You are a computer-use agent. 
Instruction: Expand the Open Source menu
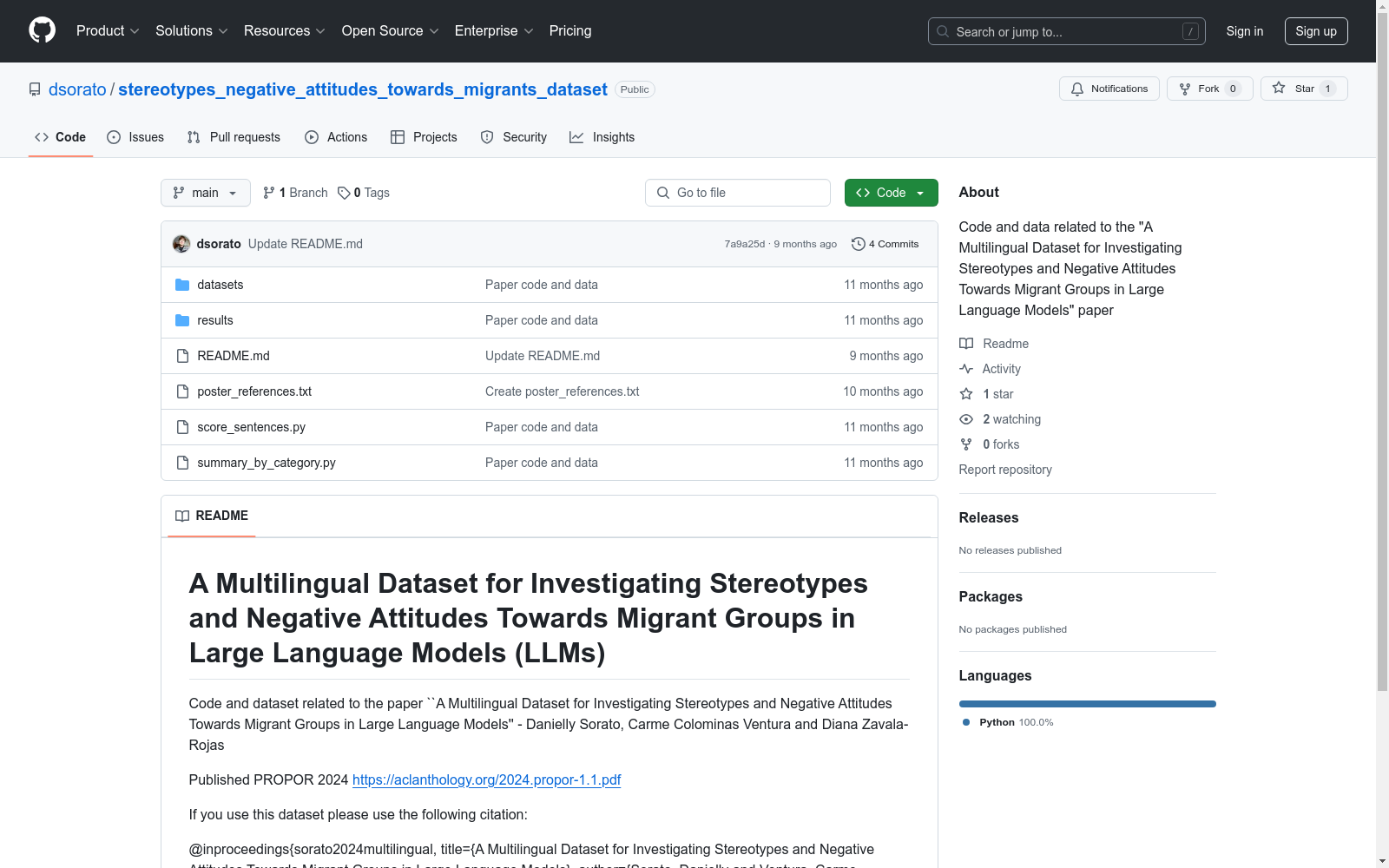coord(391,30)
